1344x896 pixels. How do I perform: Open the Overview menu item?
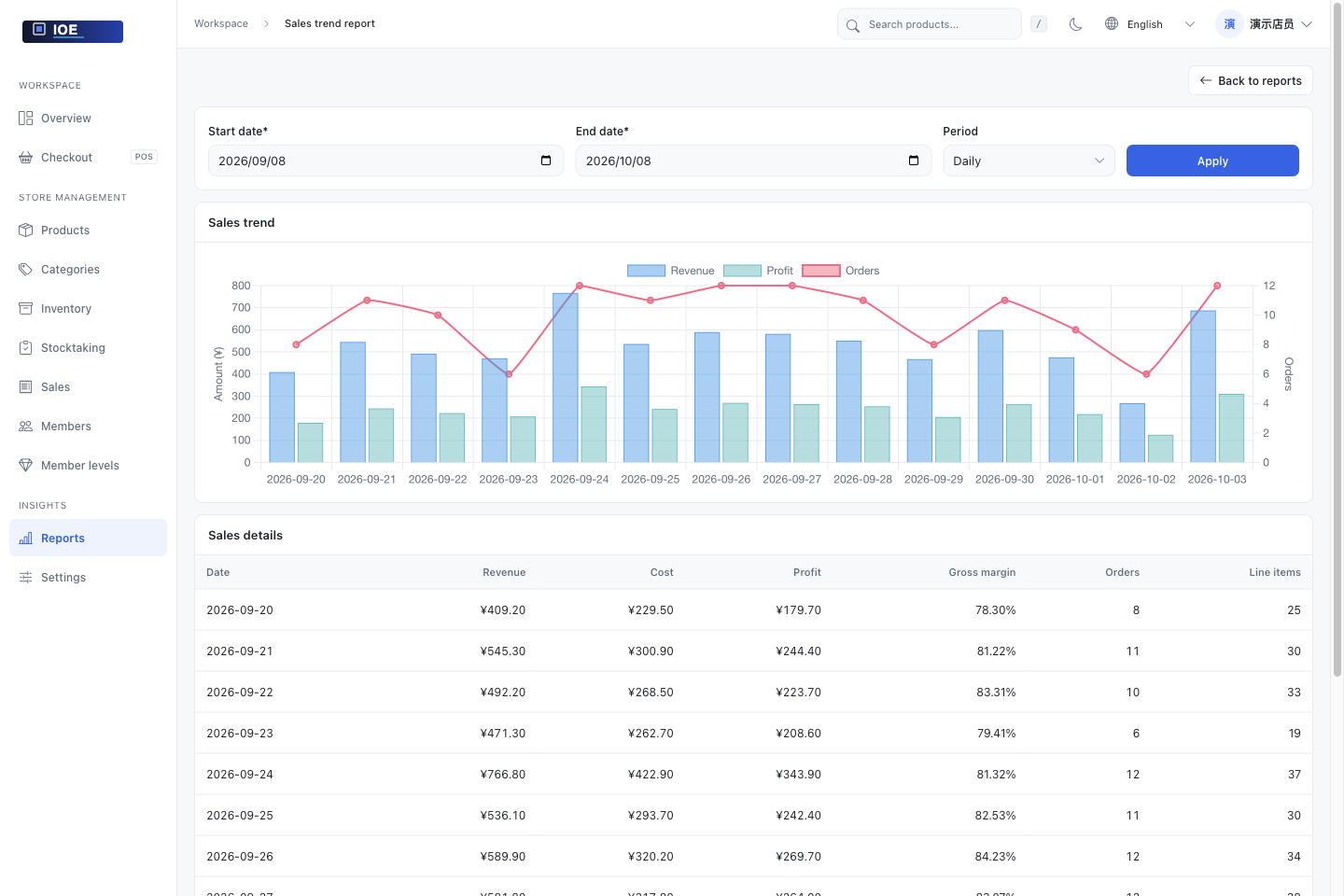[89, 119]
